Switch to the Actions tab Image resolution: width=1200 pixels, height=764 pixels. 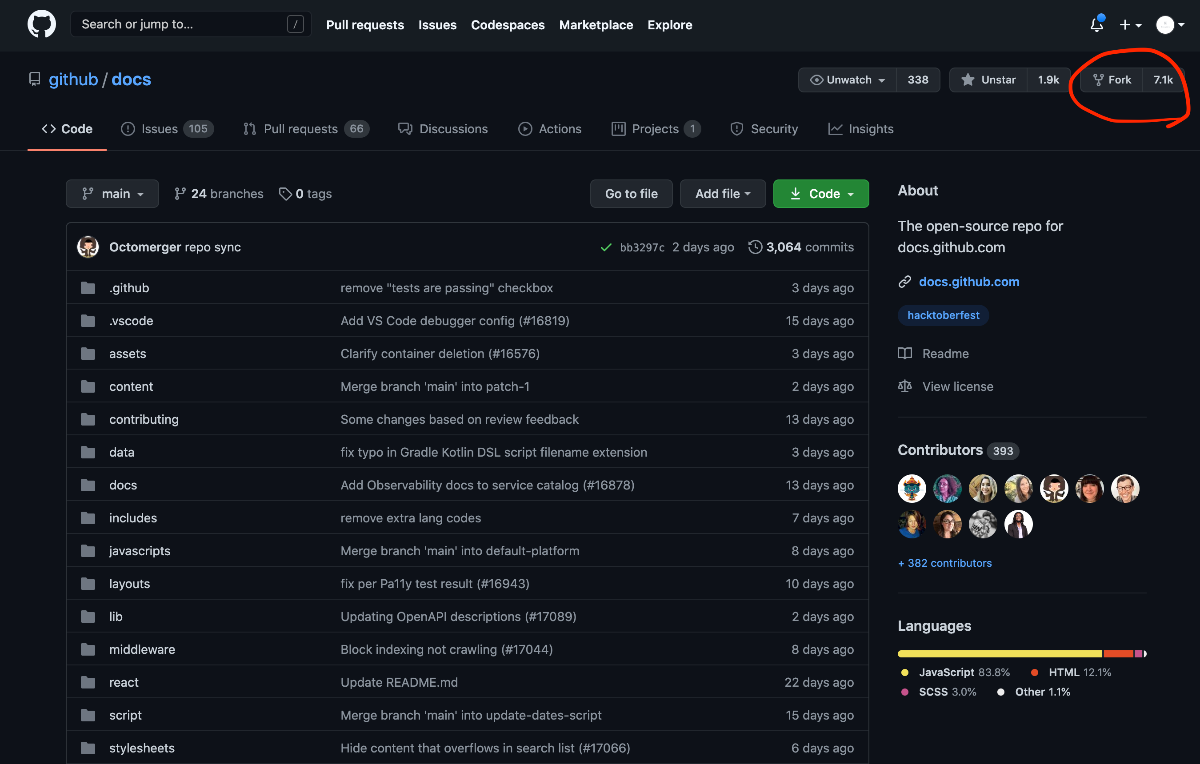(550, 129)
